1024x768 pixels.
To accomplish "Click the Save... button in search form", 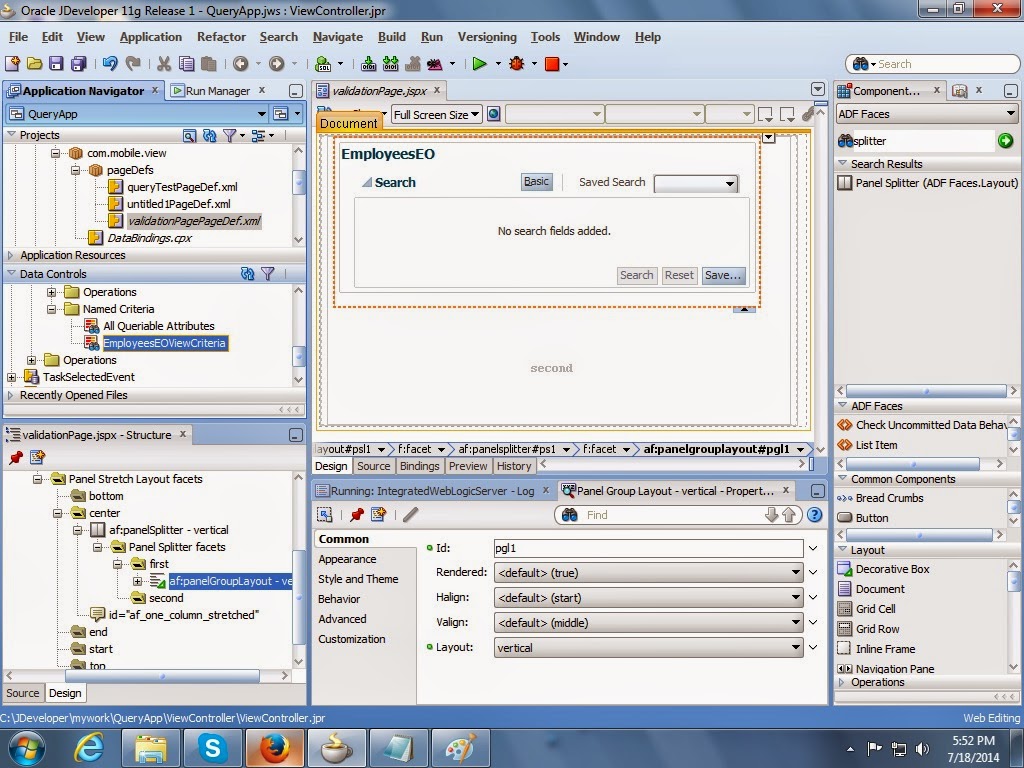I will pos(723,275).
